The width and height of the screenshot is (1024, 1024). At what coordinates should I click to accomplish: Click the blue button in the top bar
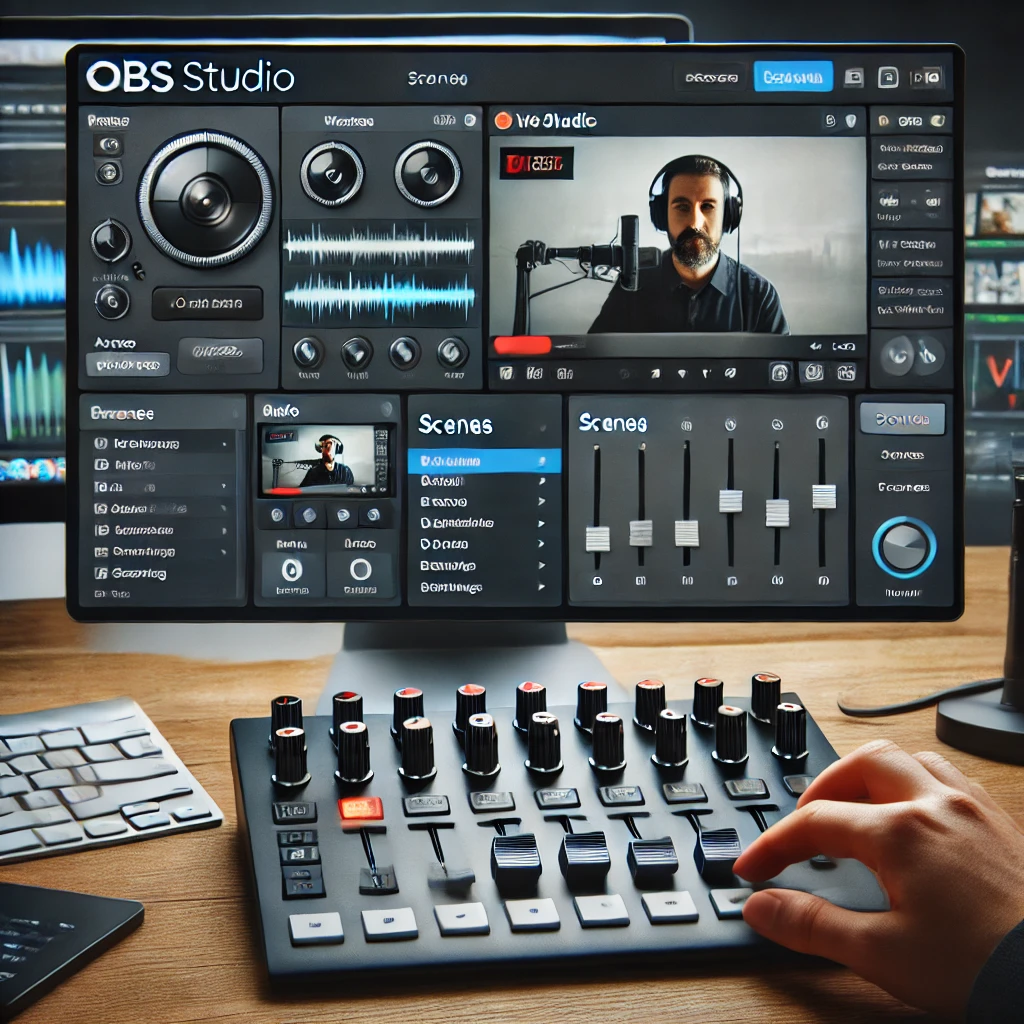(x=793, y=77)
